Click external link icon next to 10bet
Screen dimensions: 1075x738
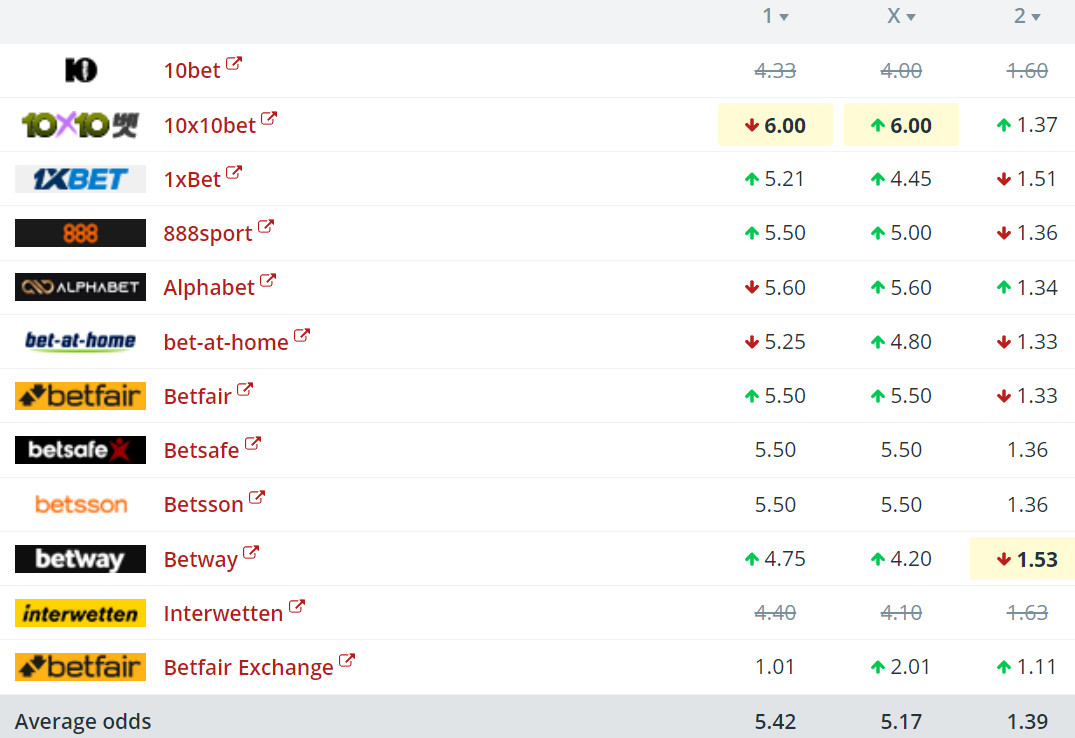coord(234,63)
